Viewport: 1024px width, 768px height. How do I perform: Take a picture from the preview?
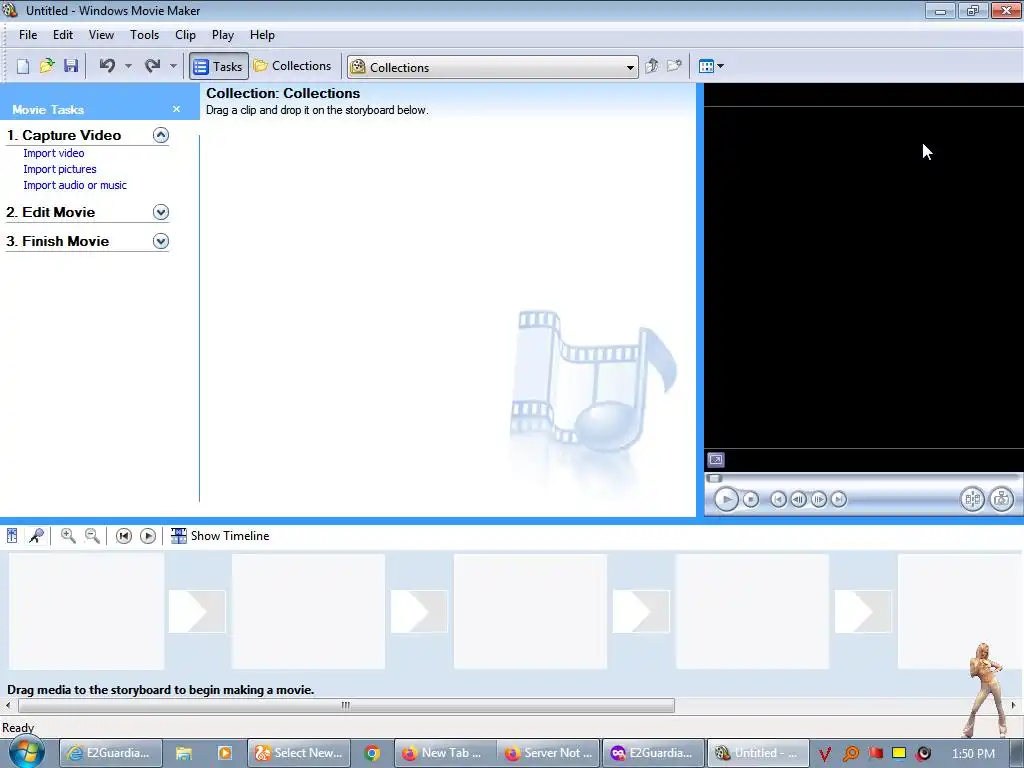1001,500
